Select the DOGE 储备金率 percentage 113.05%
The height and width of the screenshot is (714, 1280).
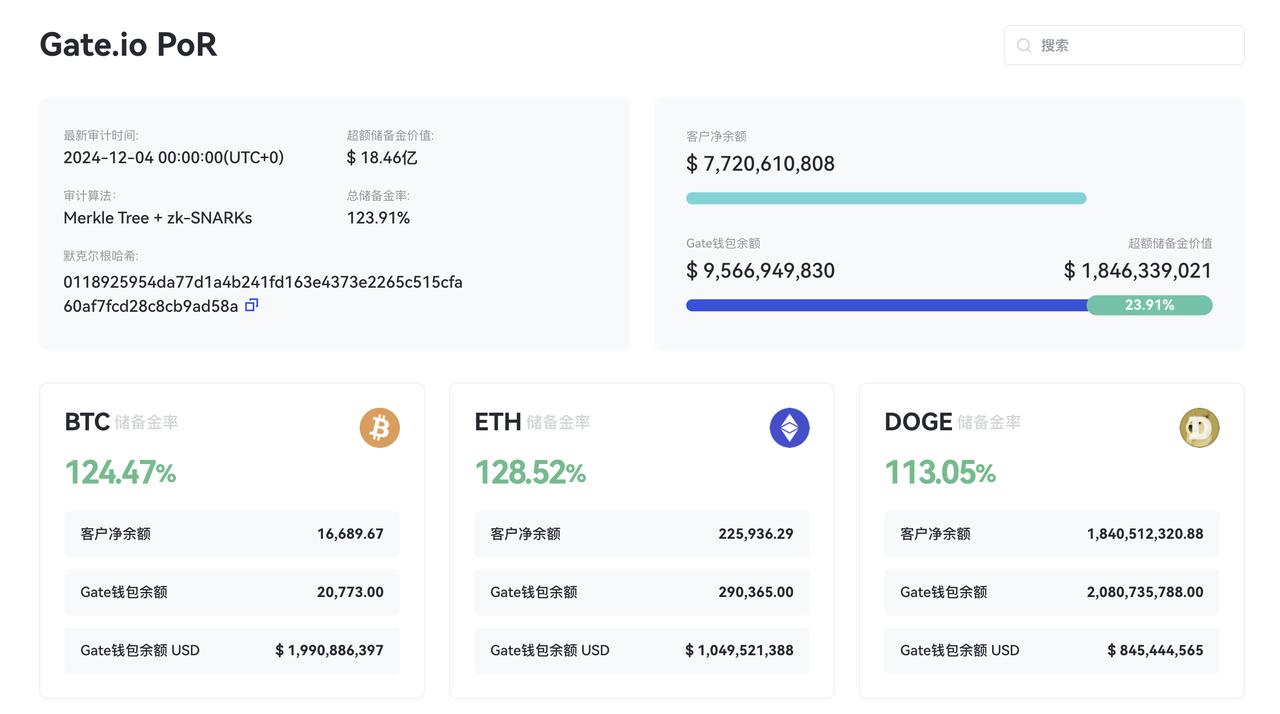(x=940, y=471)
